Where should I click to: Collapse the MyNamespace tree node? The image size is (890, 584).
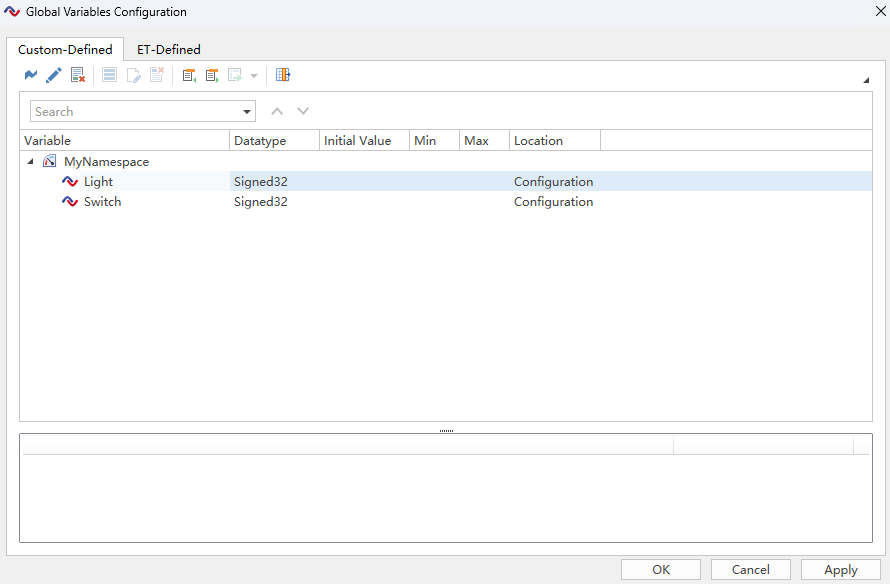tap(29, 162)
